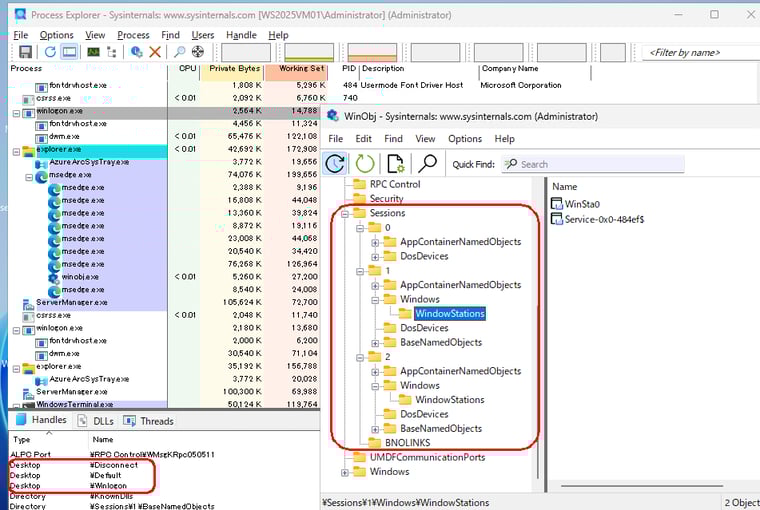The image size is (760, 510).
Task: Switch to the Threads tab
Action: coord(149,421)
